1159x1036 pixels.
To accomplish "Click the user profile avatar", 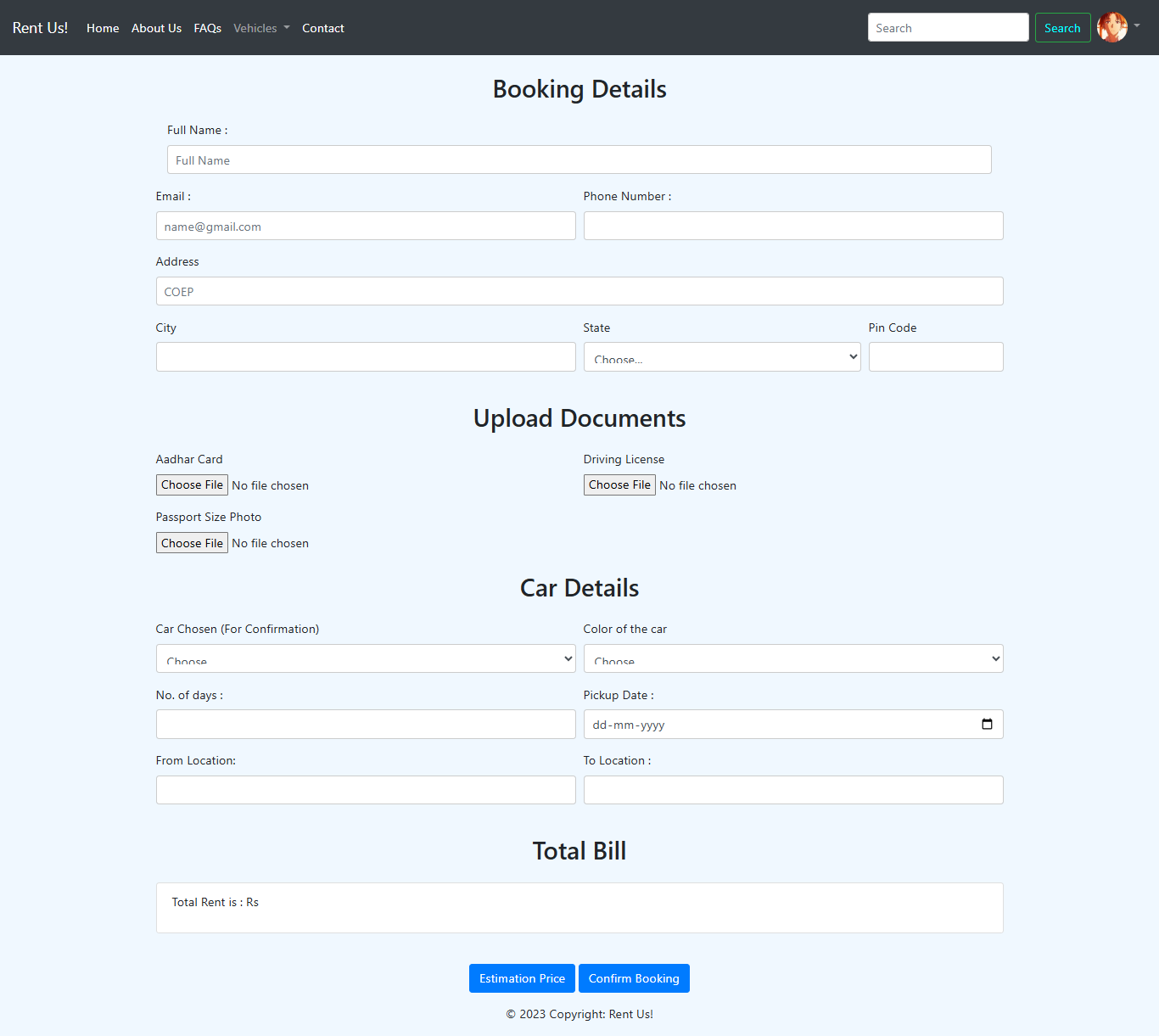I will pos(1111,27).
